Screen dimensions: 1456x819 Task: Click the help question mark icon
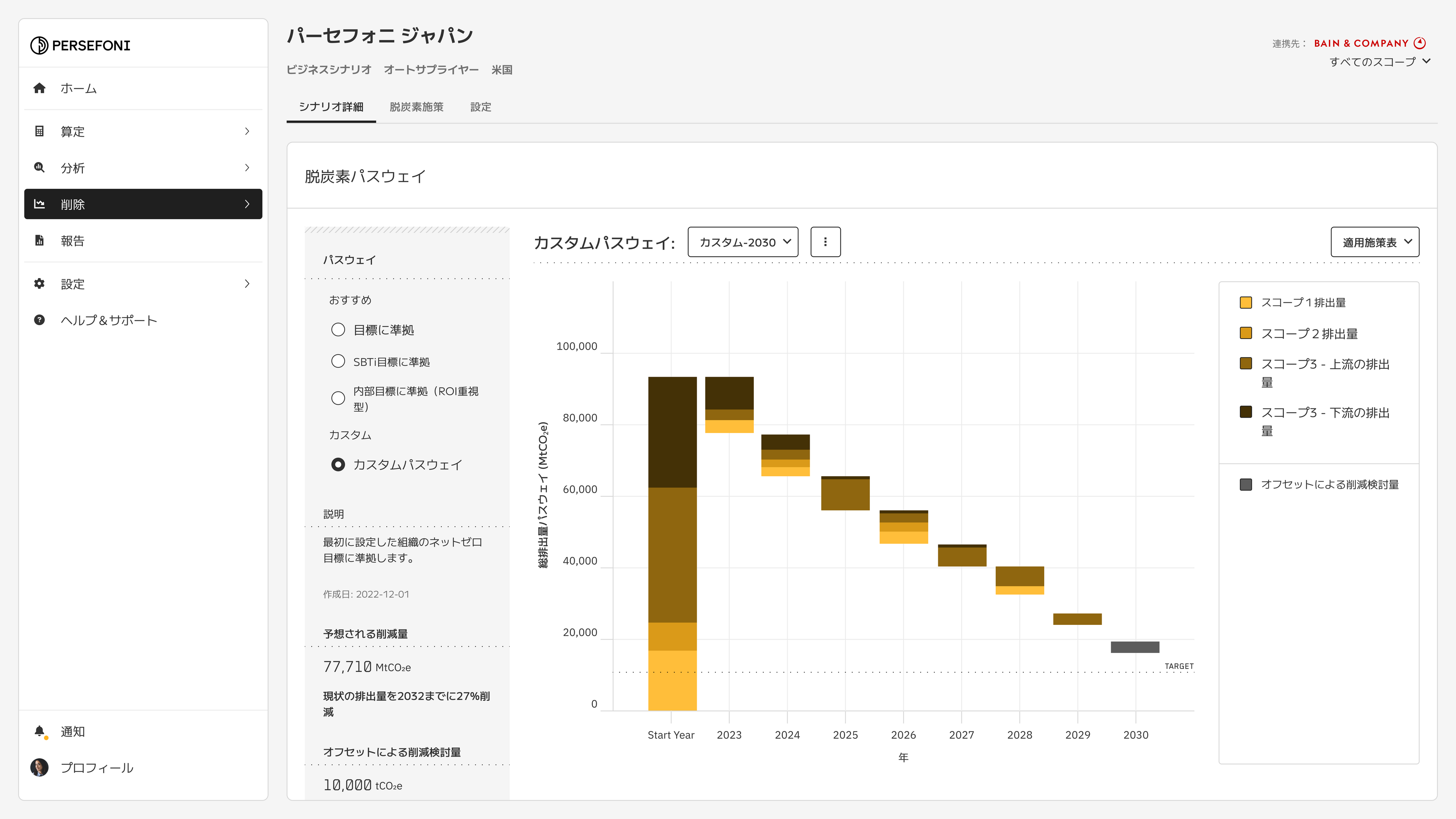pos(39,320)
